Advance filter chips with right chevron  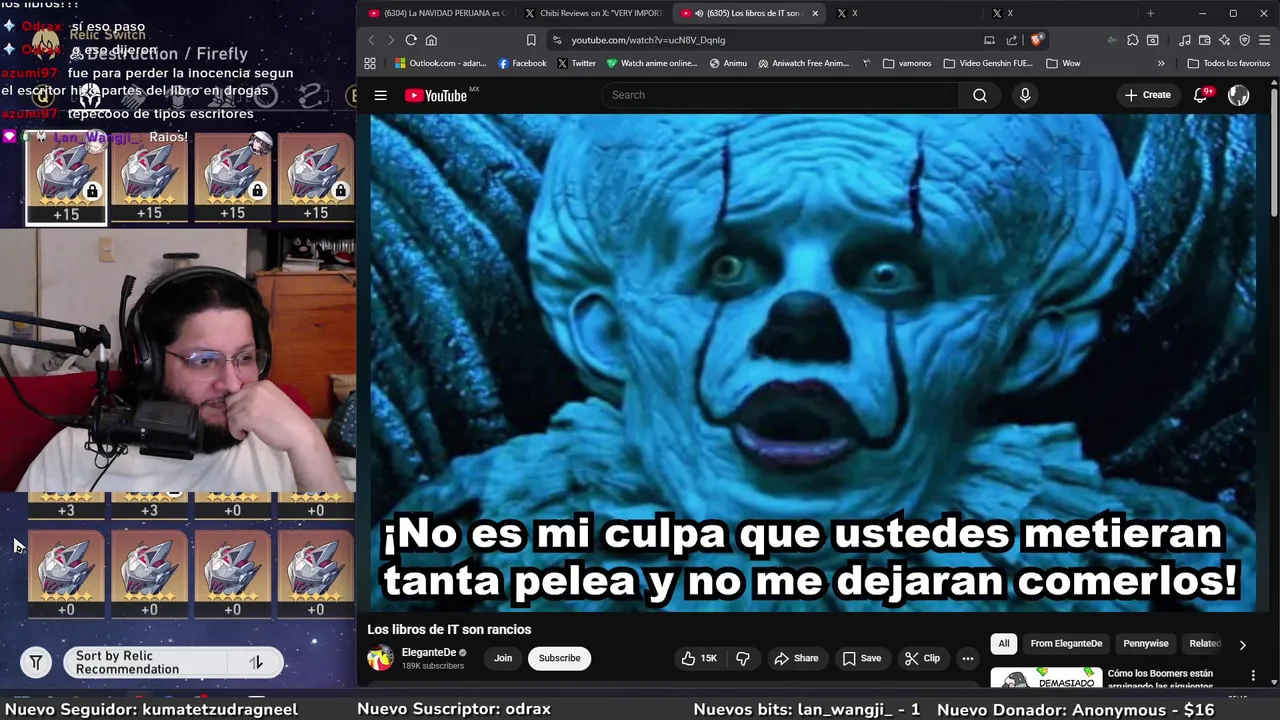pos(1242,645)
